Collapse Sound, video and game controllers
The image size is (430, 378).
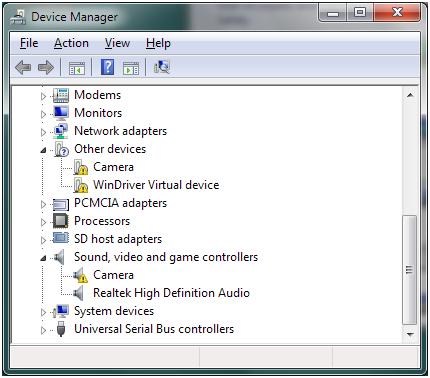[43, 258]
